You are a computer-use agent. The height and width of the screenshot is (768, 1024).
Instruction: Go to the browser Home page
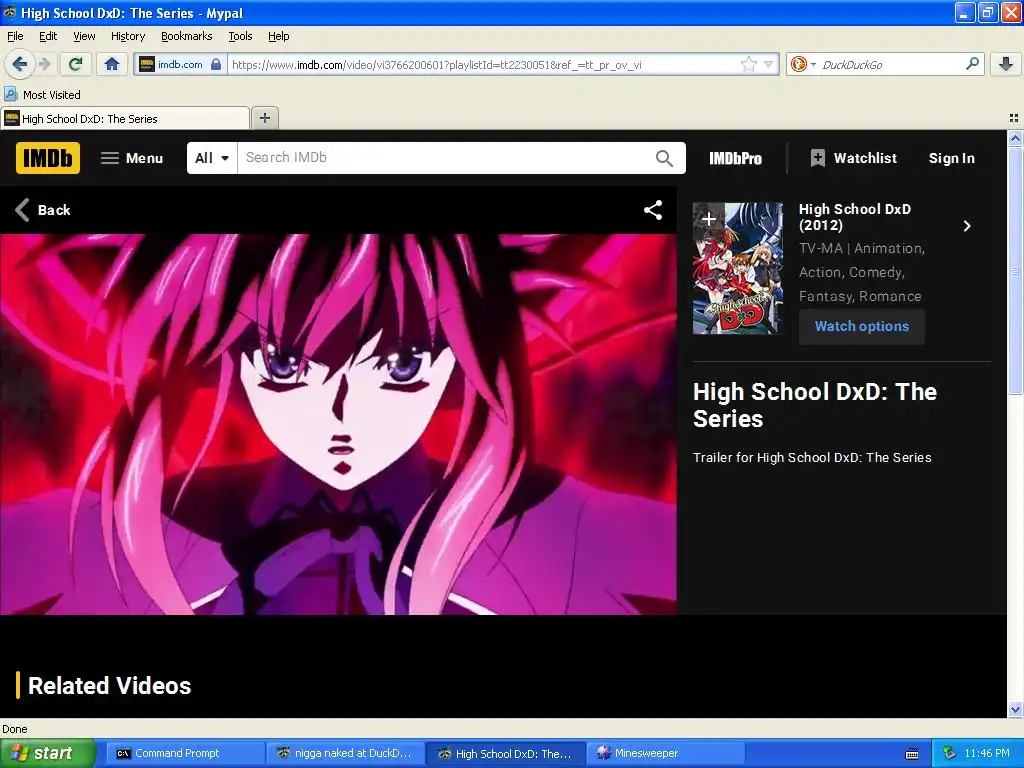(x=112, y=64)
